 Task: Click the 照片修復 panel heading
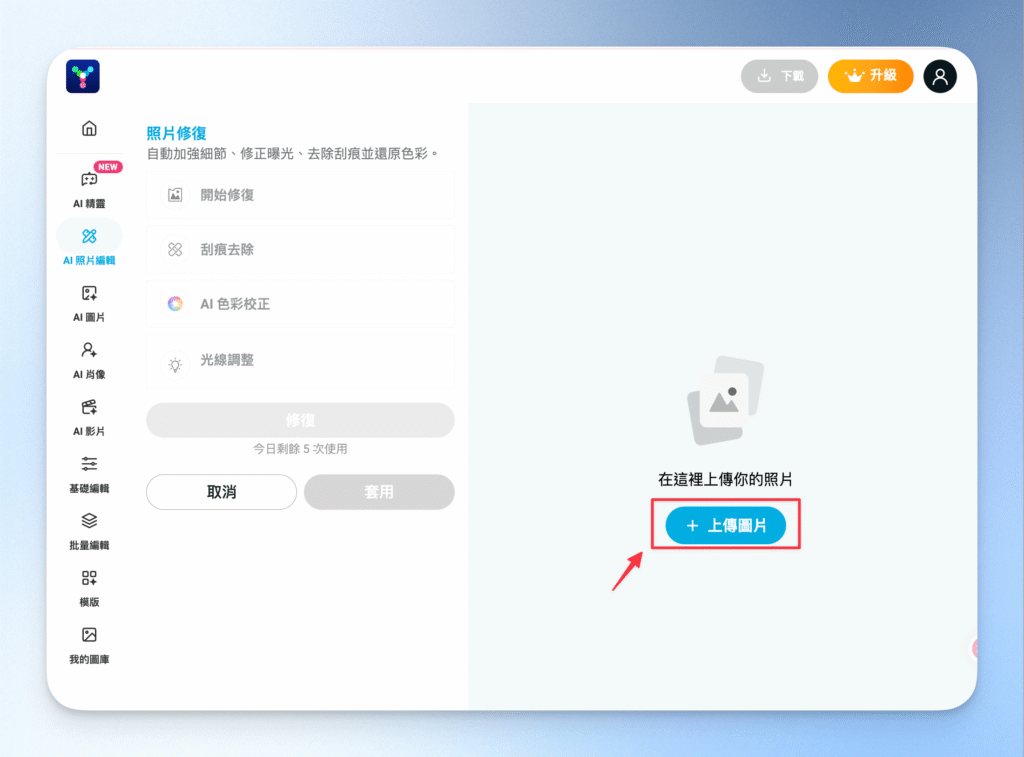(x=176, y=133)
